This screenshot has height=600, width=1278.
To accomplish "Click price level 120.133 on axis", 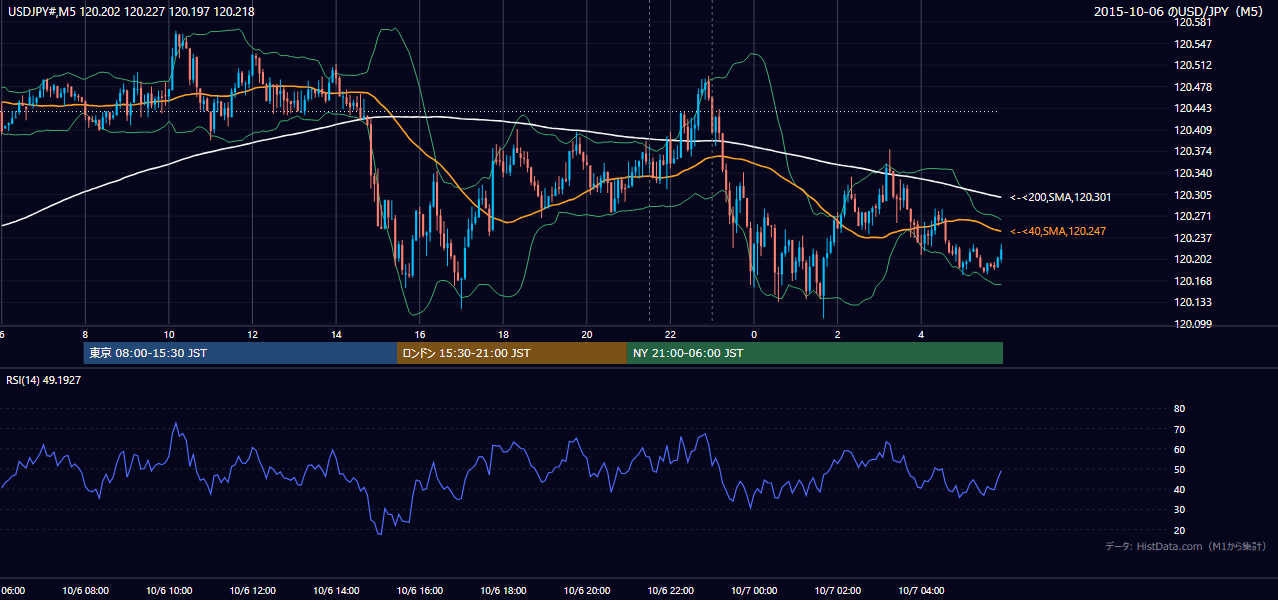I will (1194, 302).
